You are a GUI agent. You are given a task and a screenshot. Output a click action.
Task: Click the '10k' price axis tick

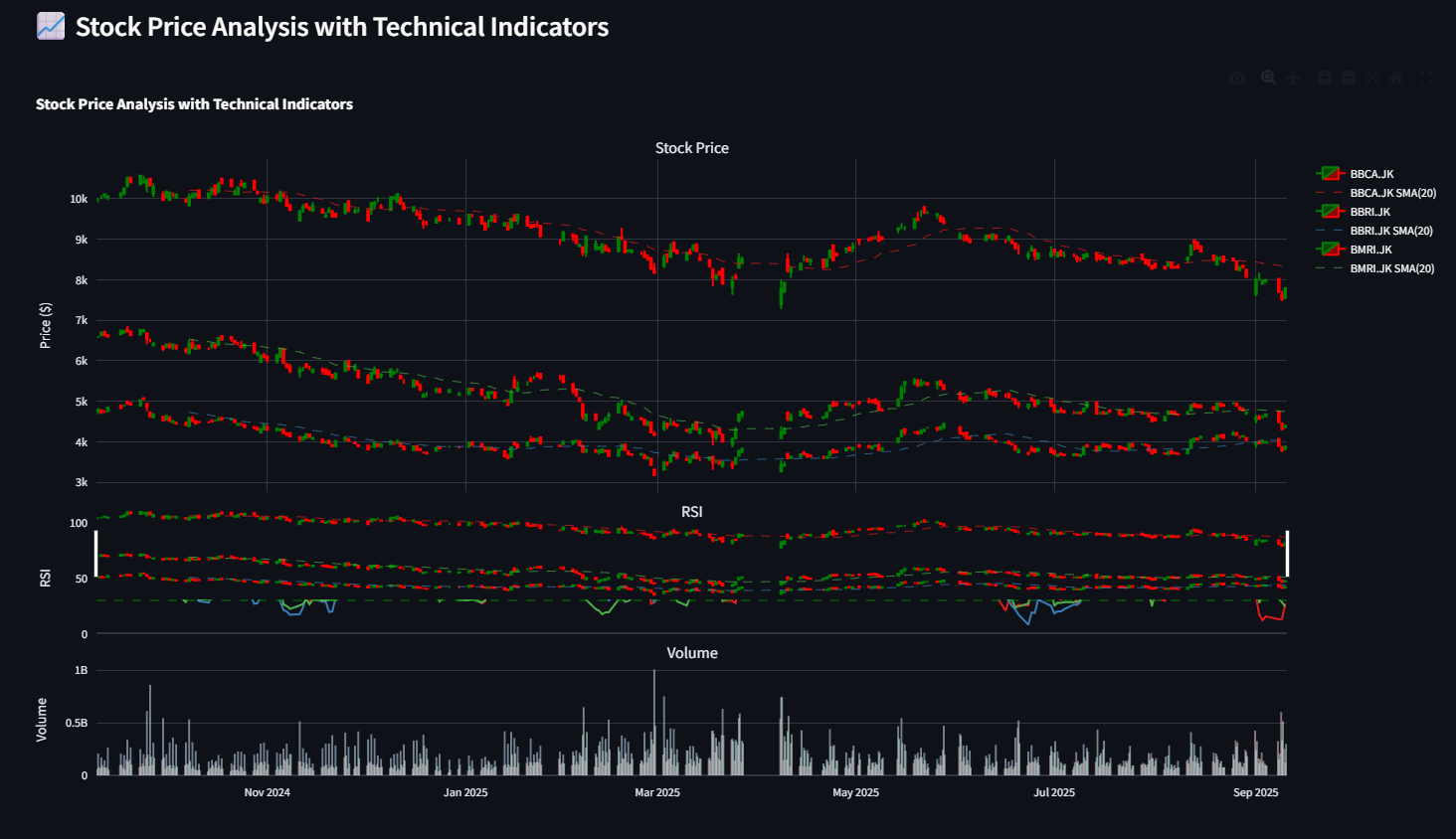pos(79,199)
